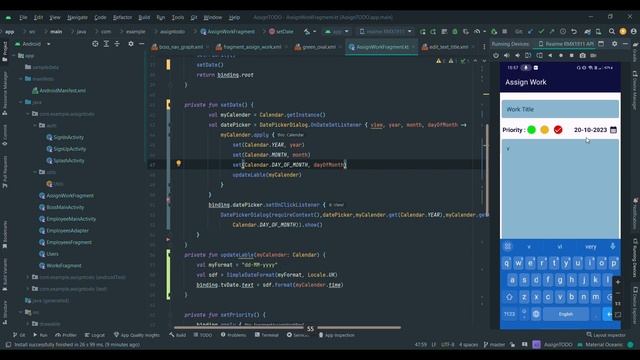Open SignInActivity in project tree

coord(65,137)
